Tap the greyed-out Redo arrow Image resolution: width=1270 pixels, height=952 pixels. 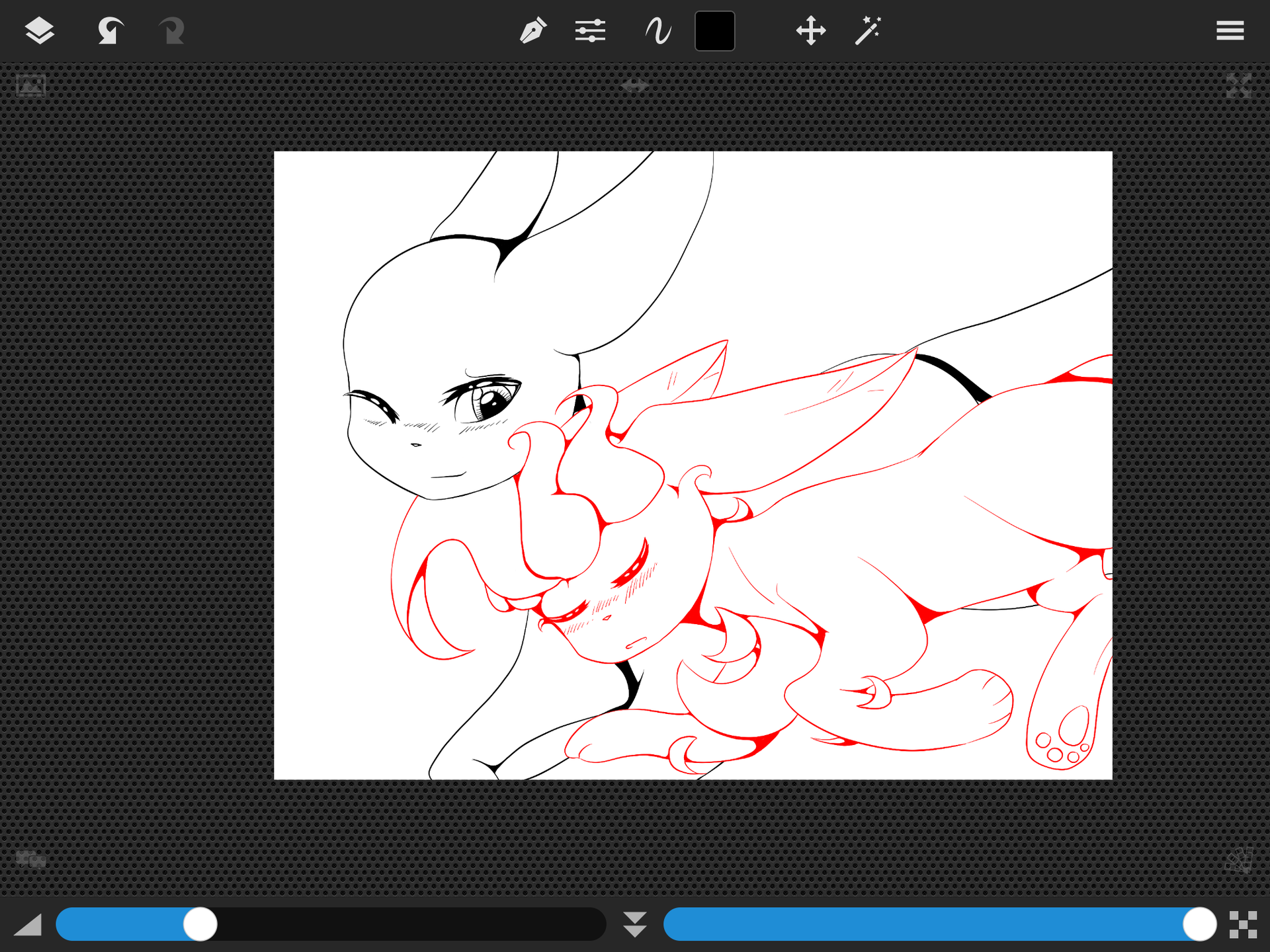tap(171, 31)
